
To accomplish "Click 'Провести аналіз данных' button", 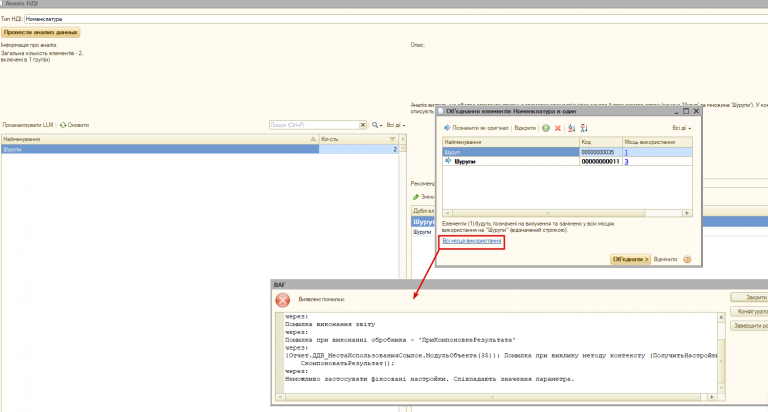I will (41, 32).
